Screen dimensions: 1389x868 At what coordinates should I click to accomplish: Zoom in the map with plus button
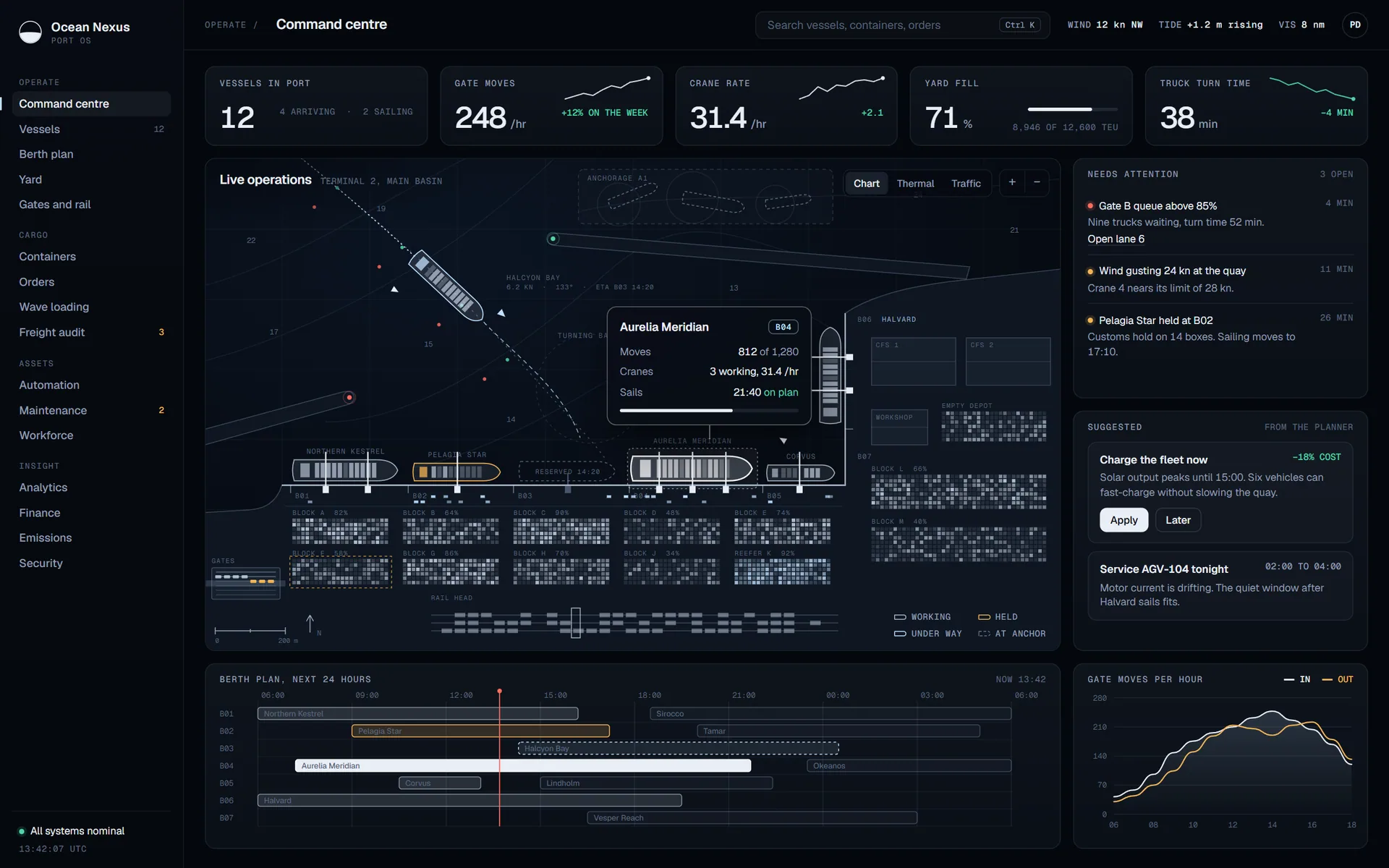1012,182
